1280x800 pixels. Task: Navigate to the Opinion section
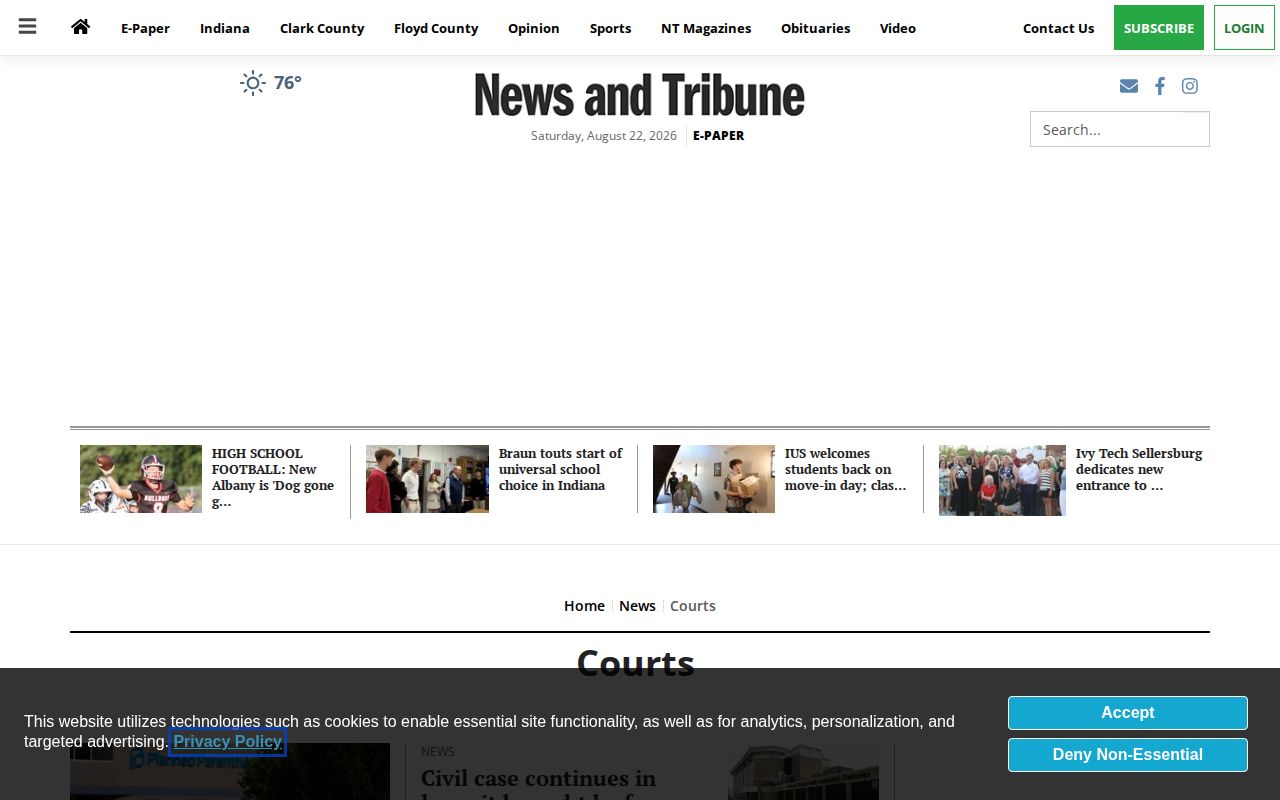pyautogui.click(x=534, y=28)
